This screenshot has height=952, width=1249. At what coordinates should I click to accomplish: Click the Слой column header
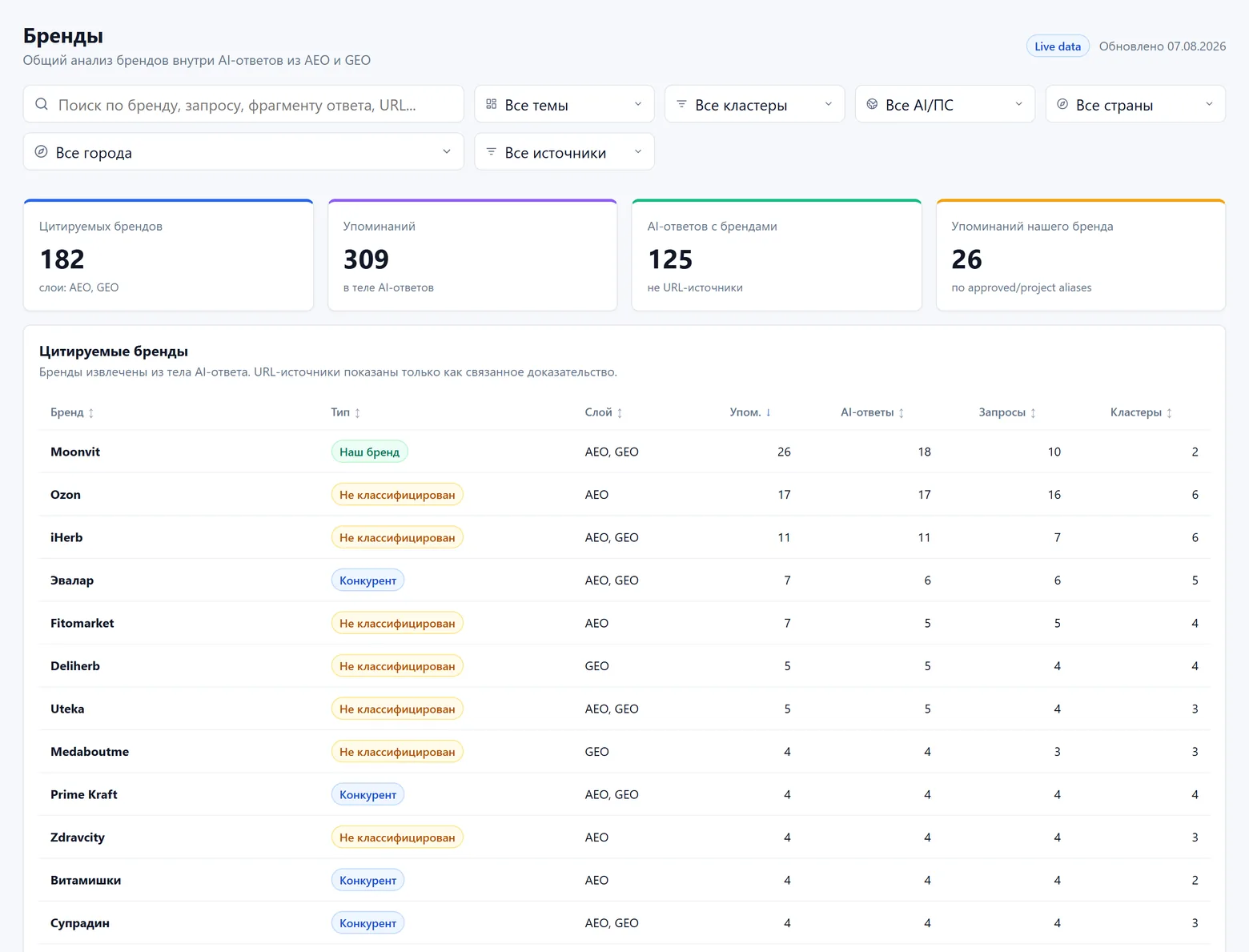604,412
